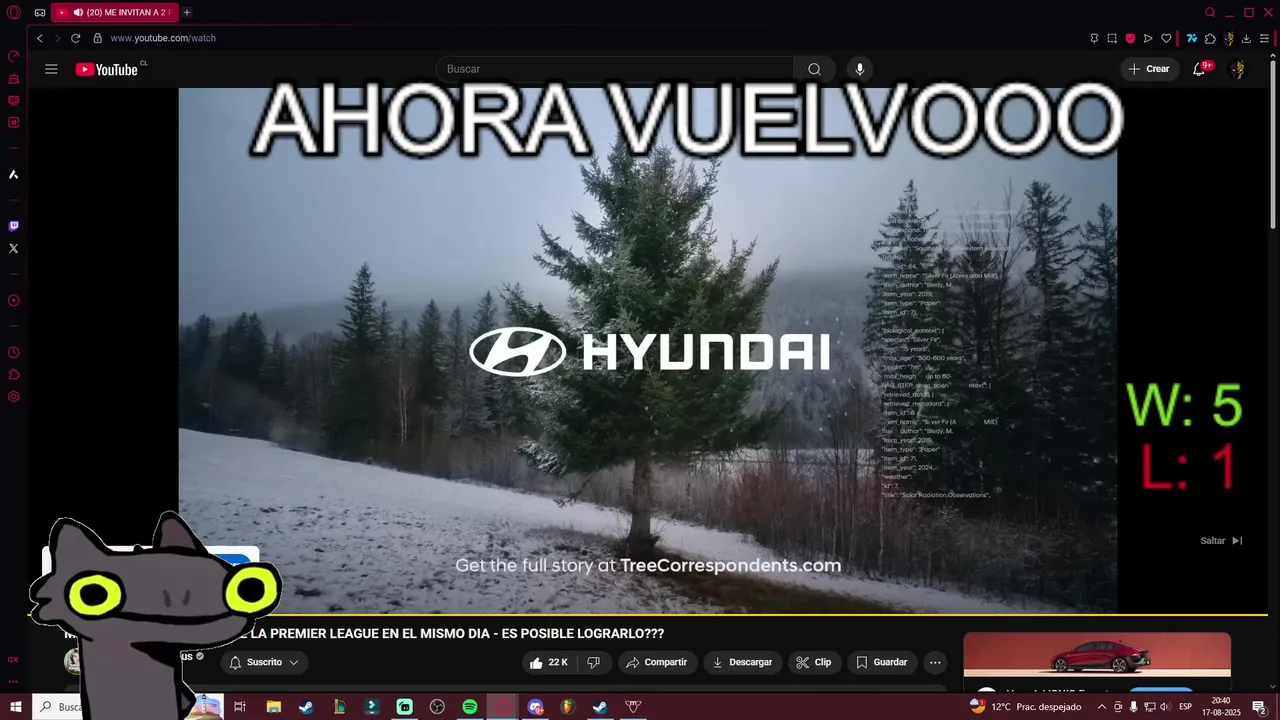
Task: Open Settings gear in sidebar
Action: [13, 396]
